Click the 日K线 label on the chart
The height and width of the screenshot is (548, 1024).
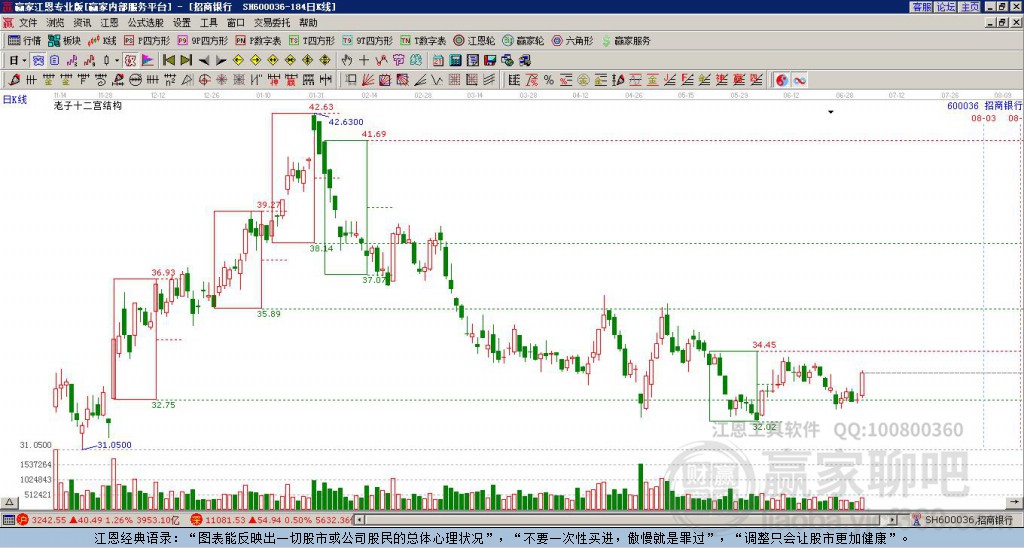point(14,100)
